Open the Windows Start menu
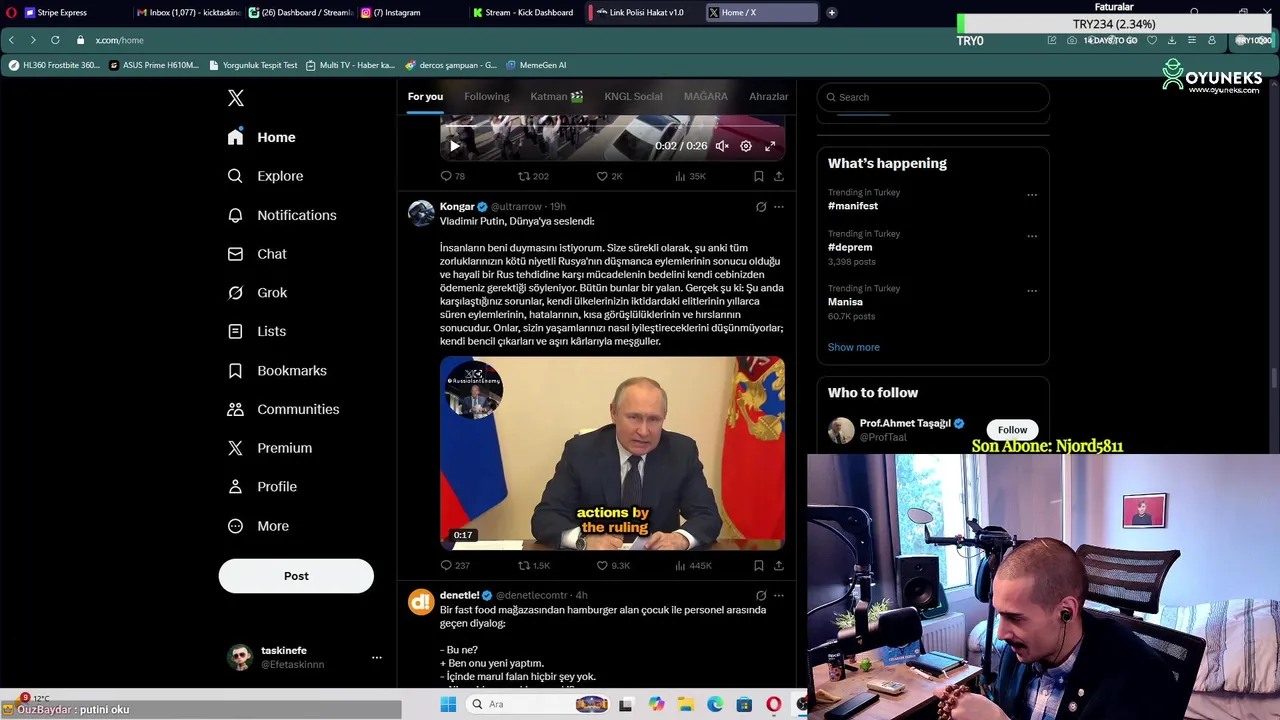Viewport: 1280px width, 720px height. 448,704
